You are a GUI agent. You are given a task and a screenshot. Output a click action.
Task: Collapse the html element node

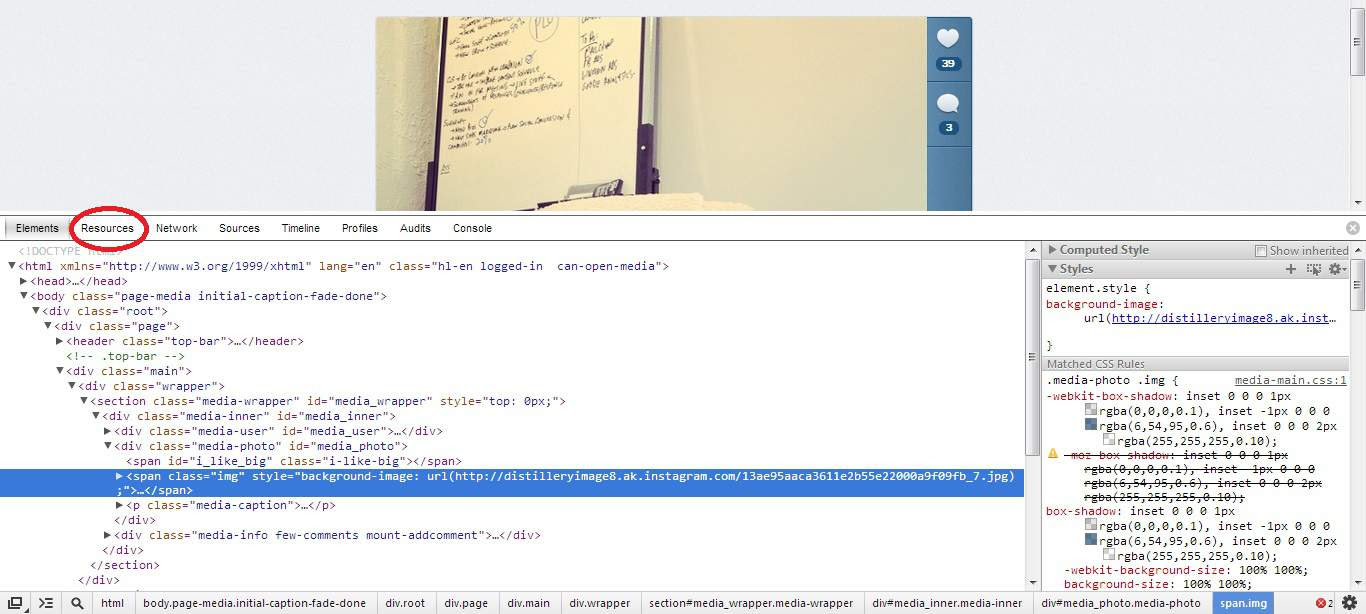click(x=12, y=266)
